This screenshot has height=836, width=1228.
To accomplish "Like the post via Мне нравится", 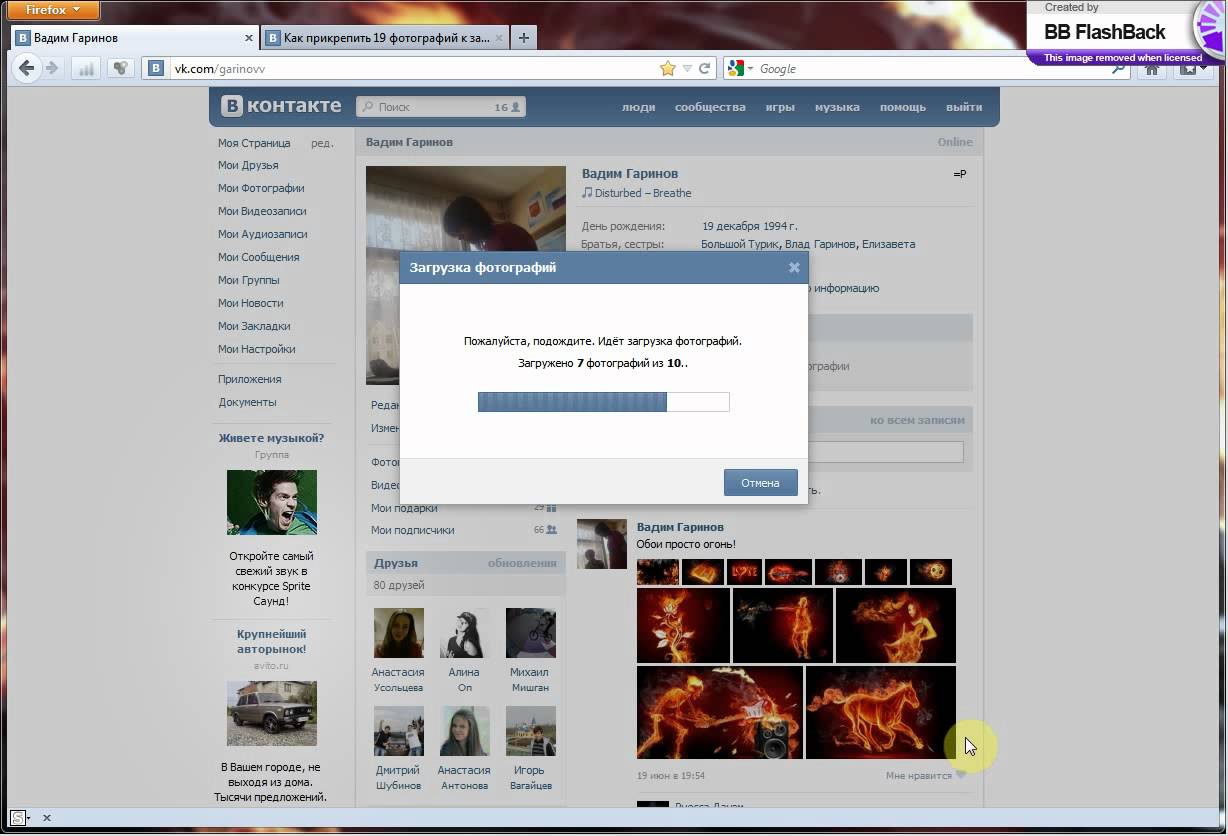I will [926, 776].
